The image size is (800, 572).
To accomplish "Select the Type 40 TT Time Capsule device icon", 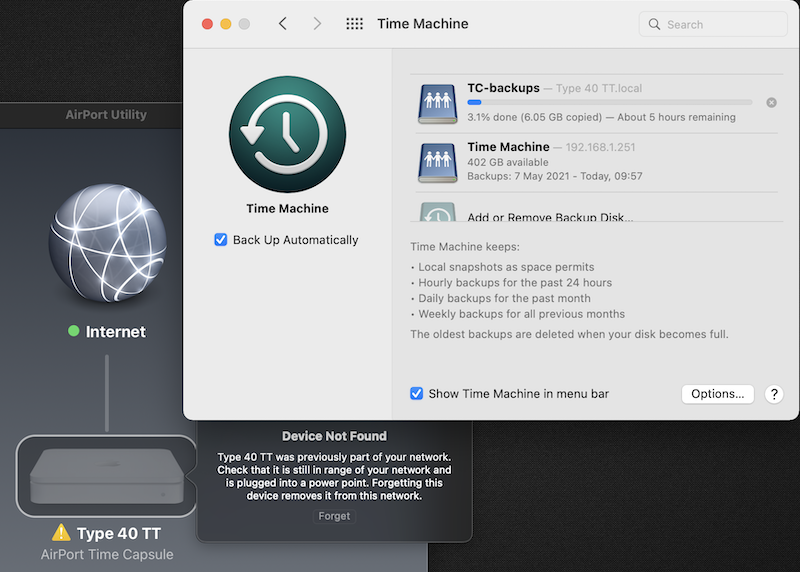I will (x=107, y=476).
